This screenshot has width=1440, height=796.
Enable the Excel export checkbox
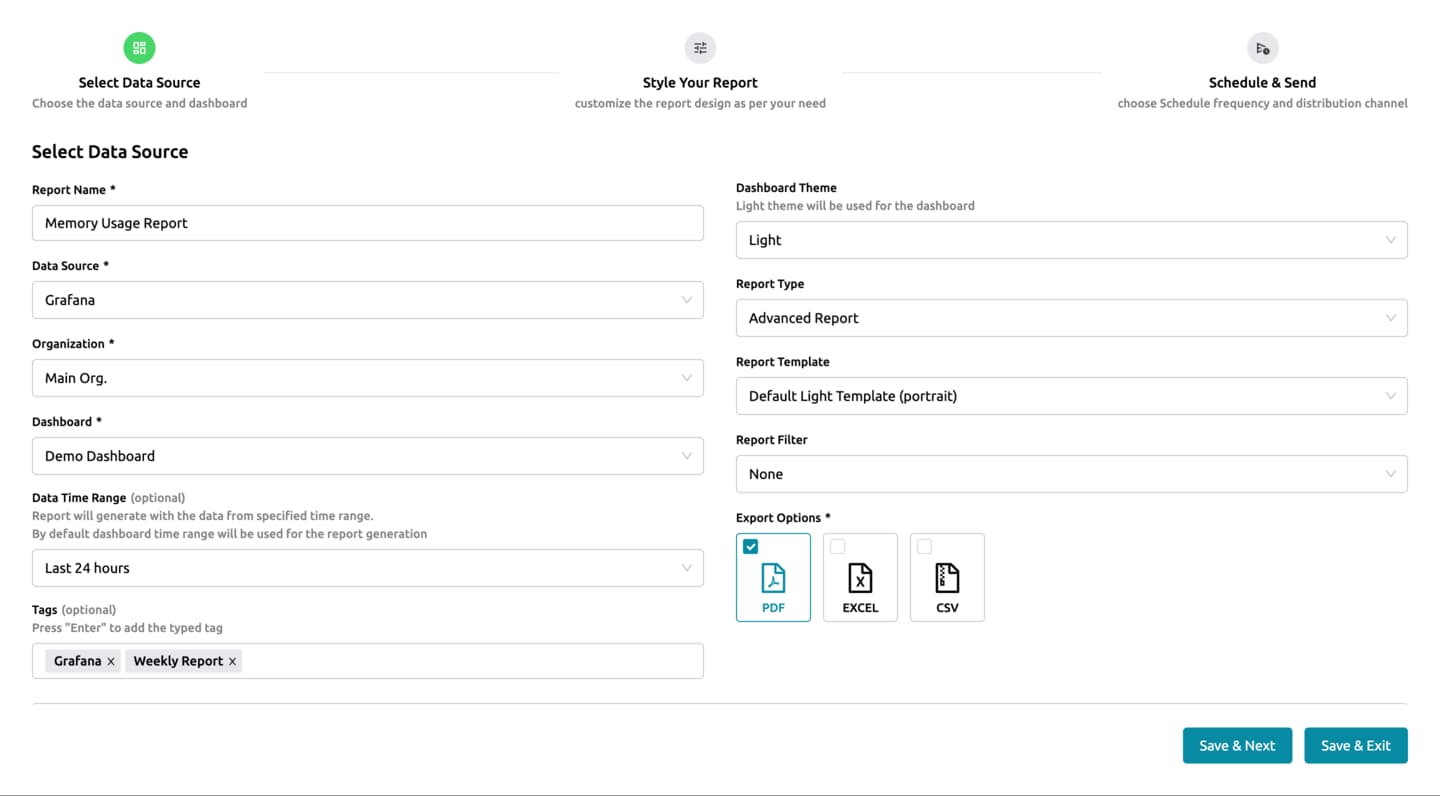[838, 547]
